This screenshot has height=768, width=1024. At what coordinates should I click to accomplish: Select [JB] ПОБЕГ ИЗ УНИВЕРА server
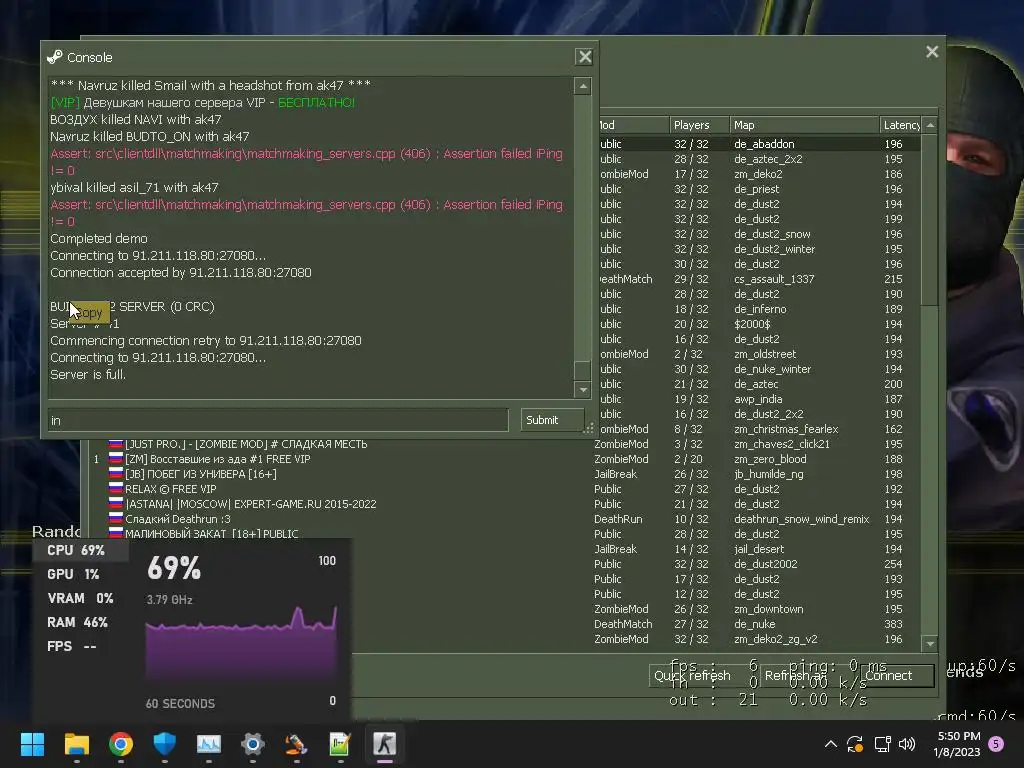pyautogui.click(x=505, y=474)
